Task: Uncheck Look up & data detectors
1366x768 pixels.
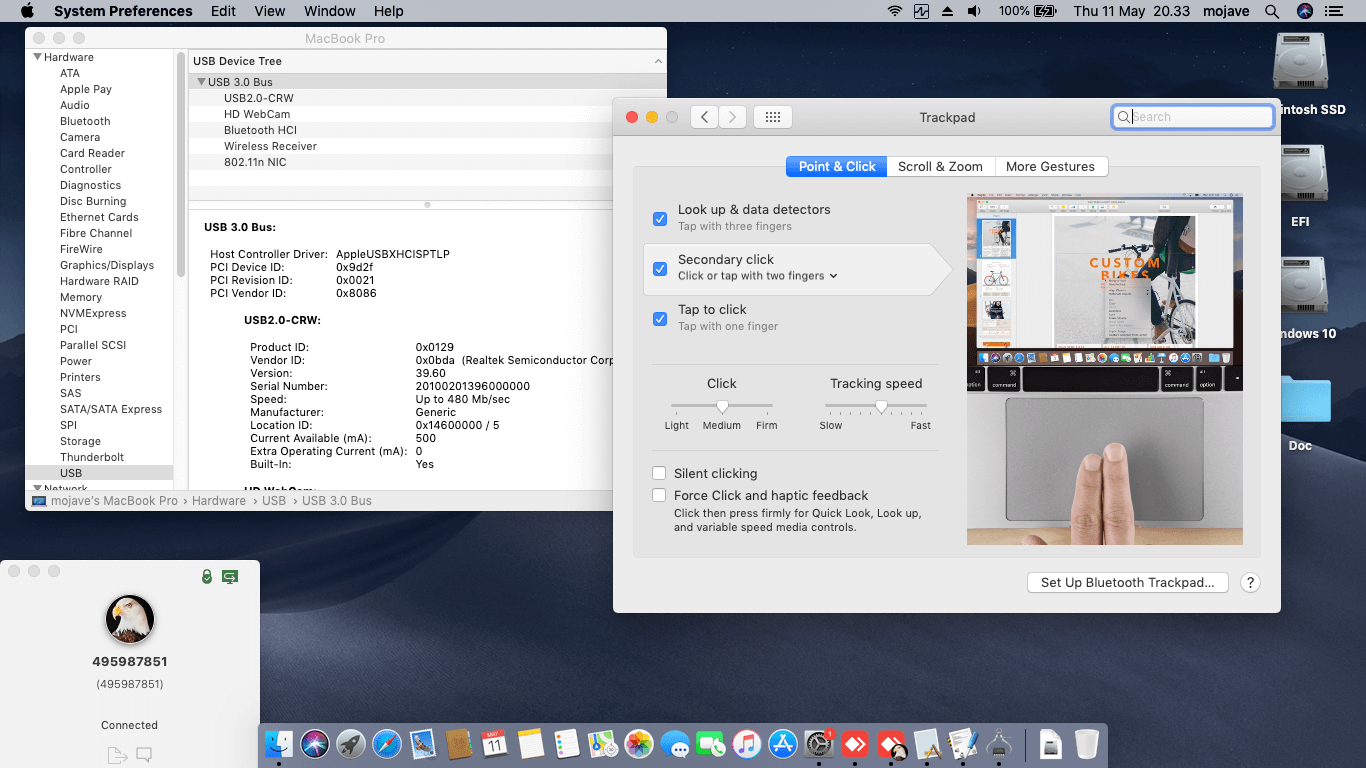Action: [x=660, y=218]
